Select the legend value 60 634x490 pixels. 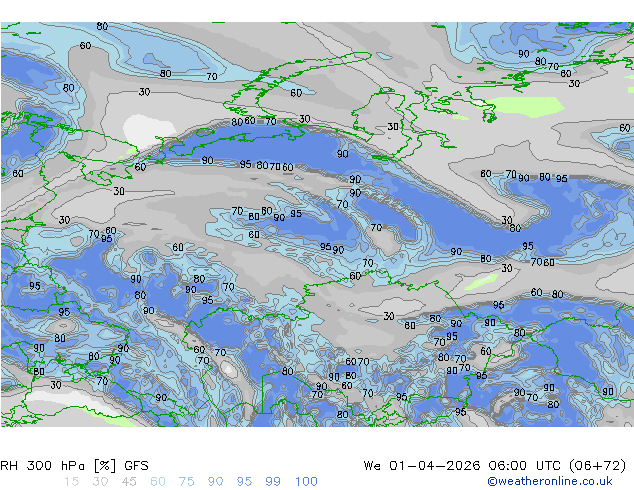158,482
